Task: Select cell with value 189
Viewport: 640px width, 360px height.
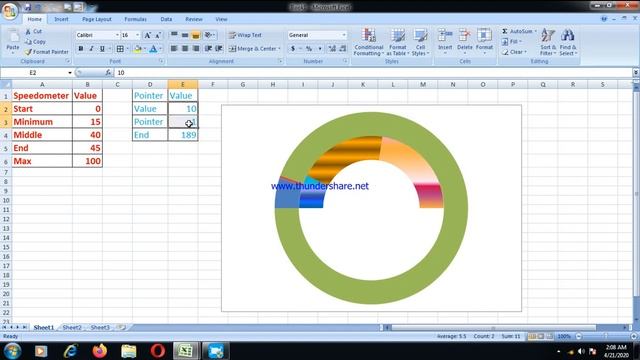Action: coord(183,135)
